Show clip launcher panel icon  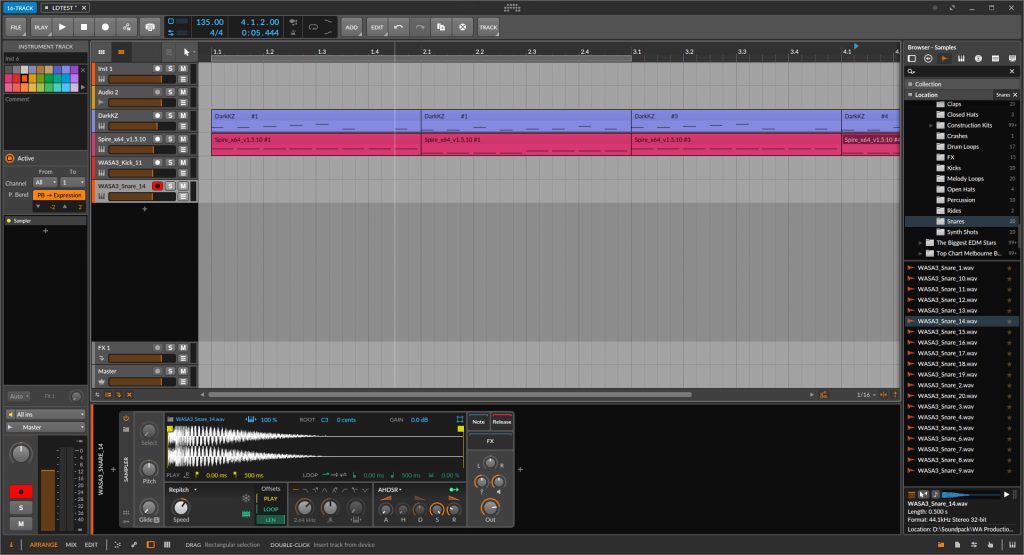(101, 52)
